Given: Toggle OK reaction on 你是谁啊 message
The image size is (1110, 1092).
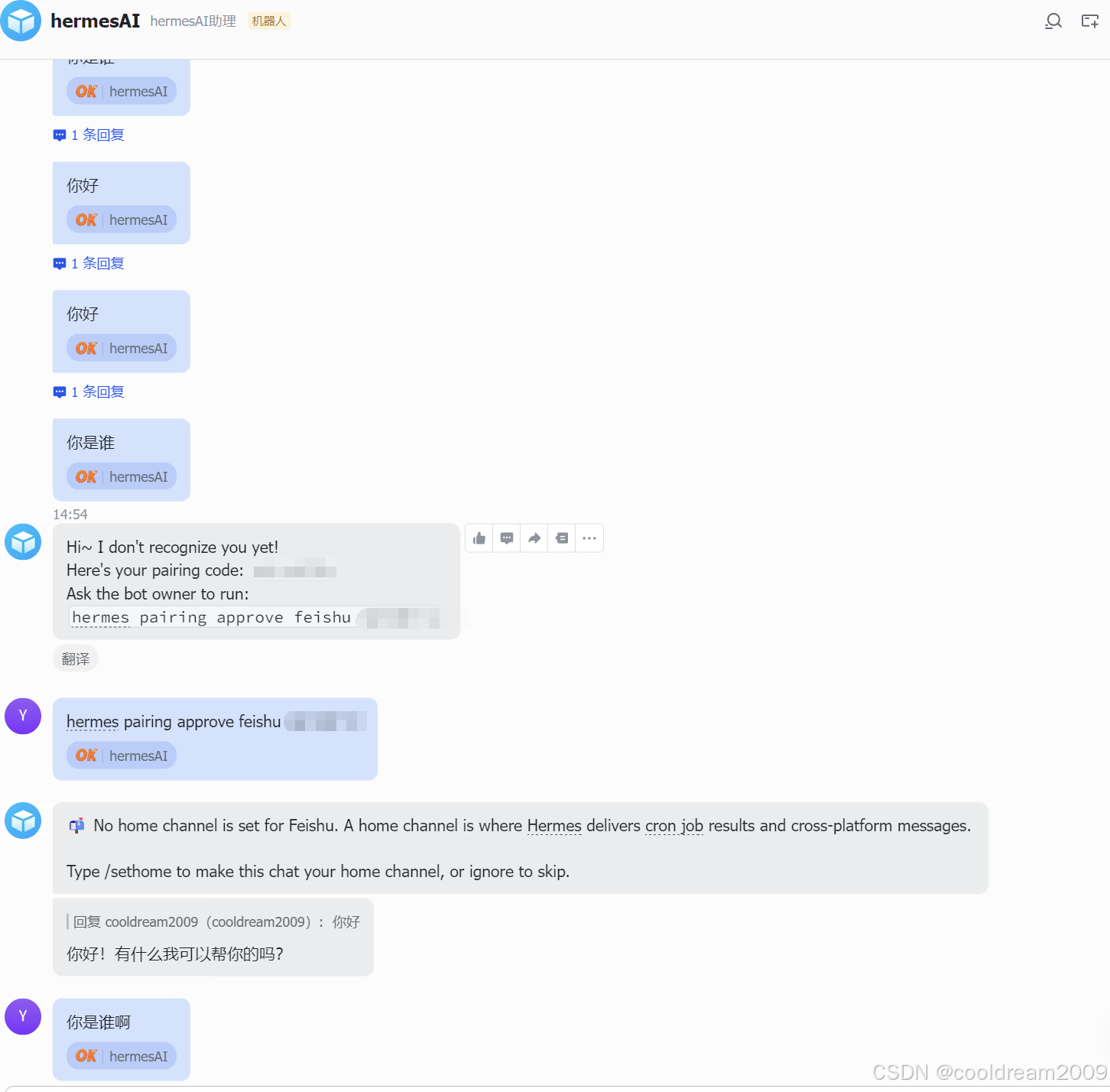Looking at the screenshot, I should click(x=122, y=1056).
